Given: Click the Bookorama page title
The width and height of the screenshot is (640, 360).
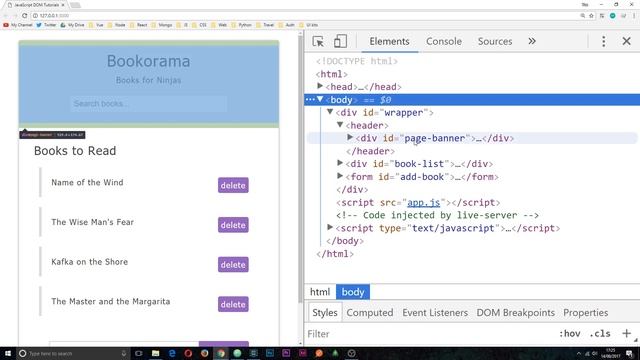Looking at the screenshot, I should [149, 61].
